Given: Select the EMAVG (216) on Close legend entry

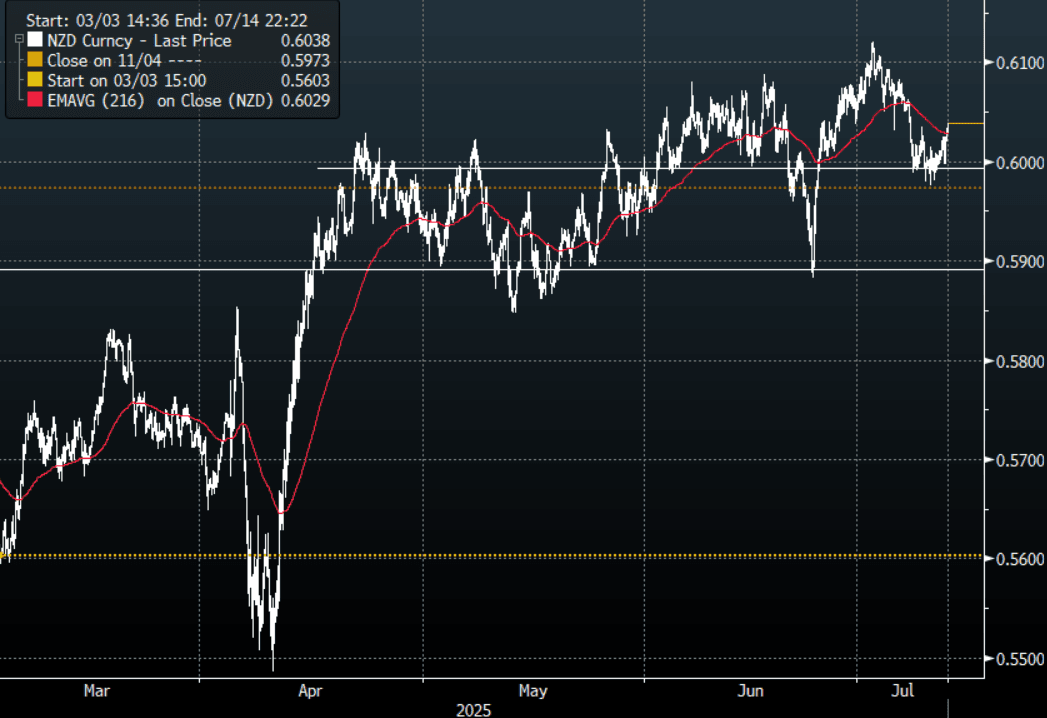Looking at the screenshot, I should point(161,101).
